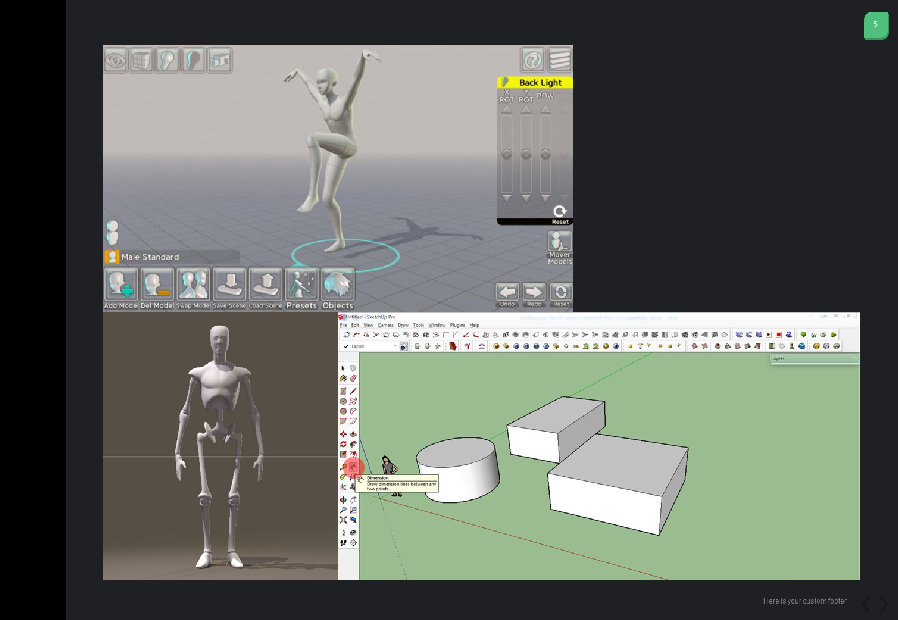This screenshot has width=898, height=620.
Task: Click the Undo arrow button
Action: pyautogui.click(x=507, y=294)
